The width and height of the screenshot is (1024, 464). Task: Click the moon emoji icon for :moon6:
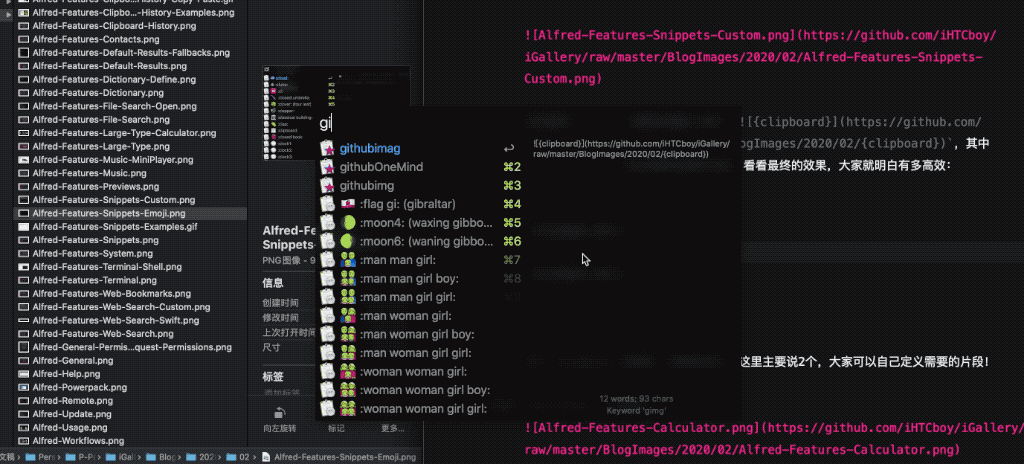[348, 241]
